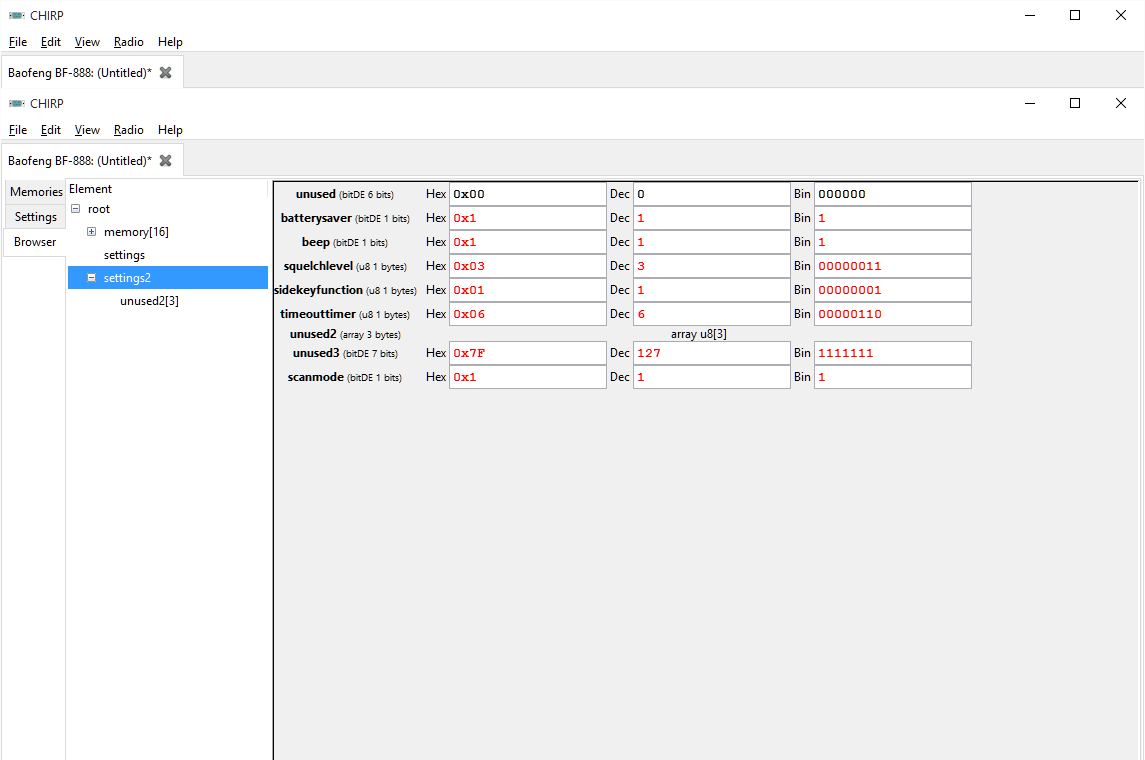Open the Radio menu in the background CHIRP window
1145x760 pixels.
coord(129,42)
